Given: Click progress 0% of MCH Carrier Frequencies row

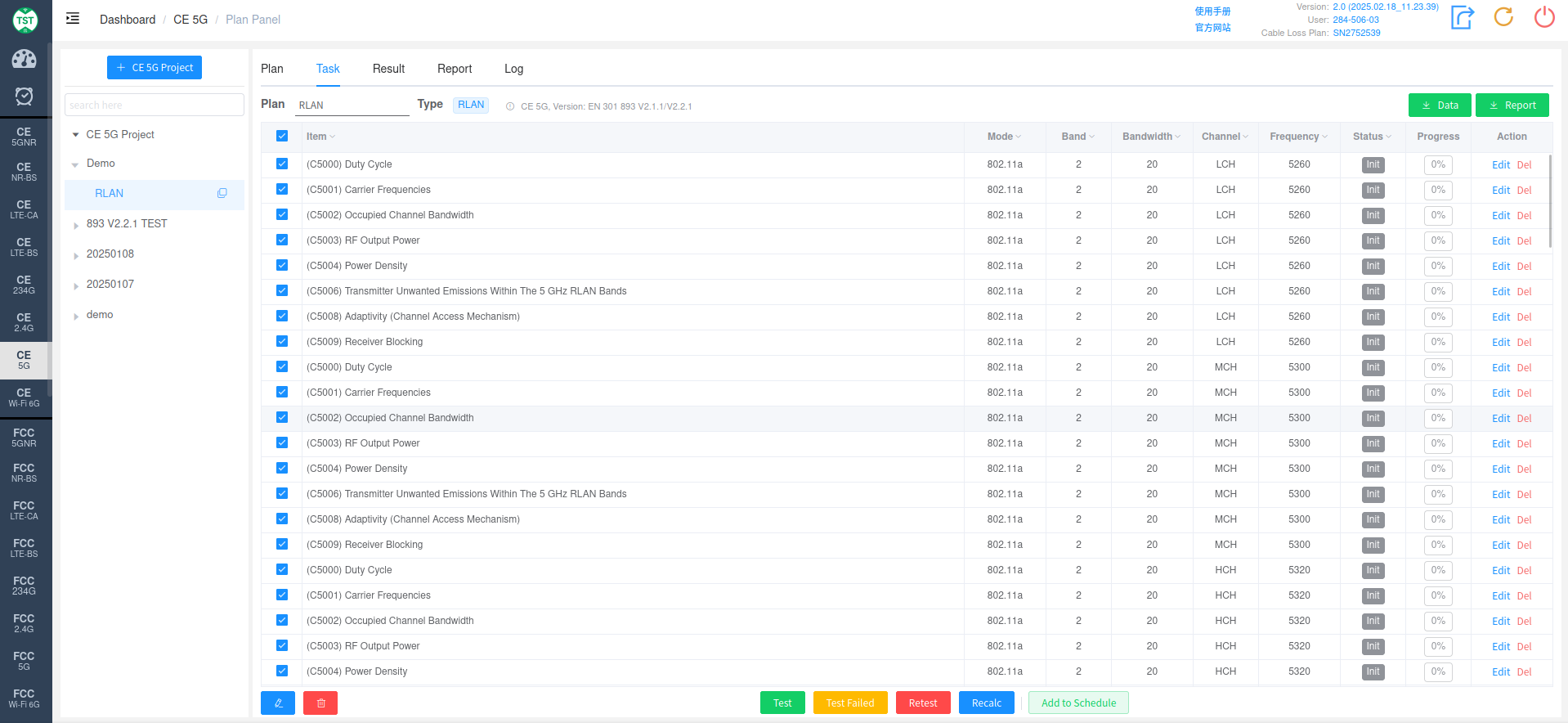Looking at the screenshot, I should (x=1438, y=393).
